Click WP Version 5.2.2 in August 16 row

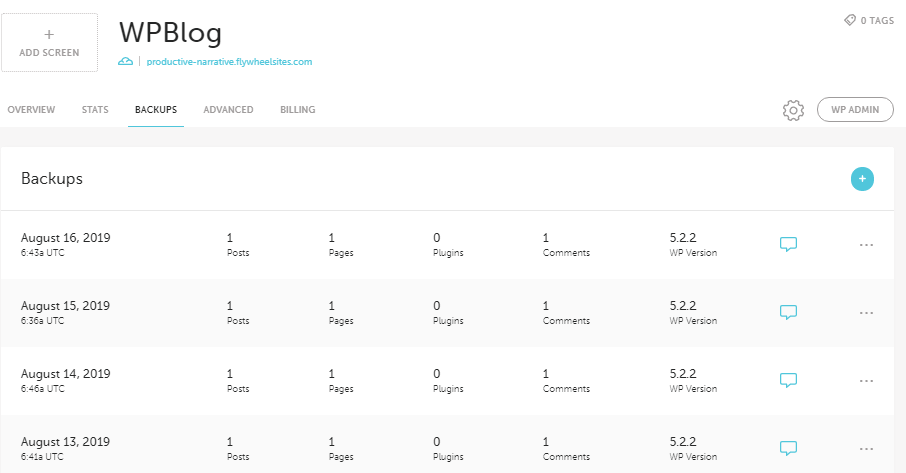click(693, 245)
